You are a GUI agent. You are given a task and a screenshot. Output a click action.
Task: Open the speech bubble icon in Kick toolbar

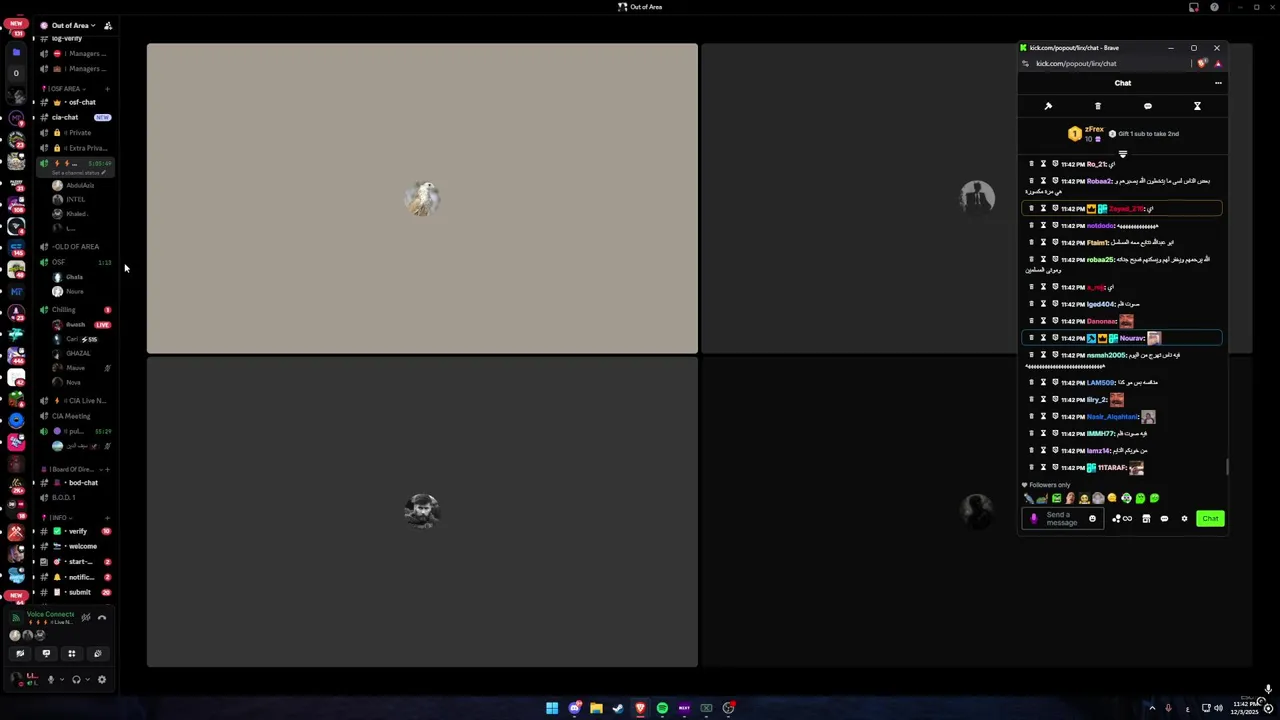[x=1148, y=106]
